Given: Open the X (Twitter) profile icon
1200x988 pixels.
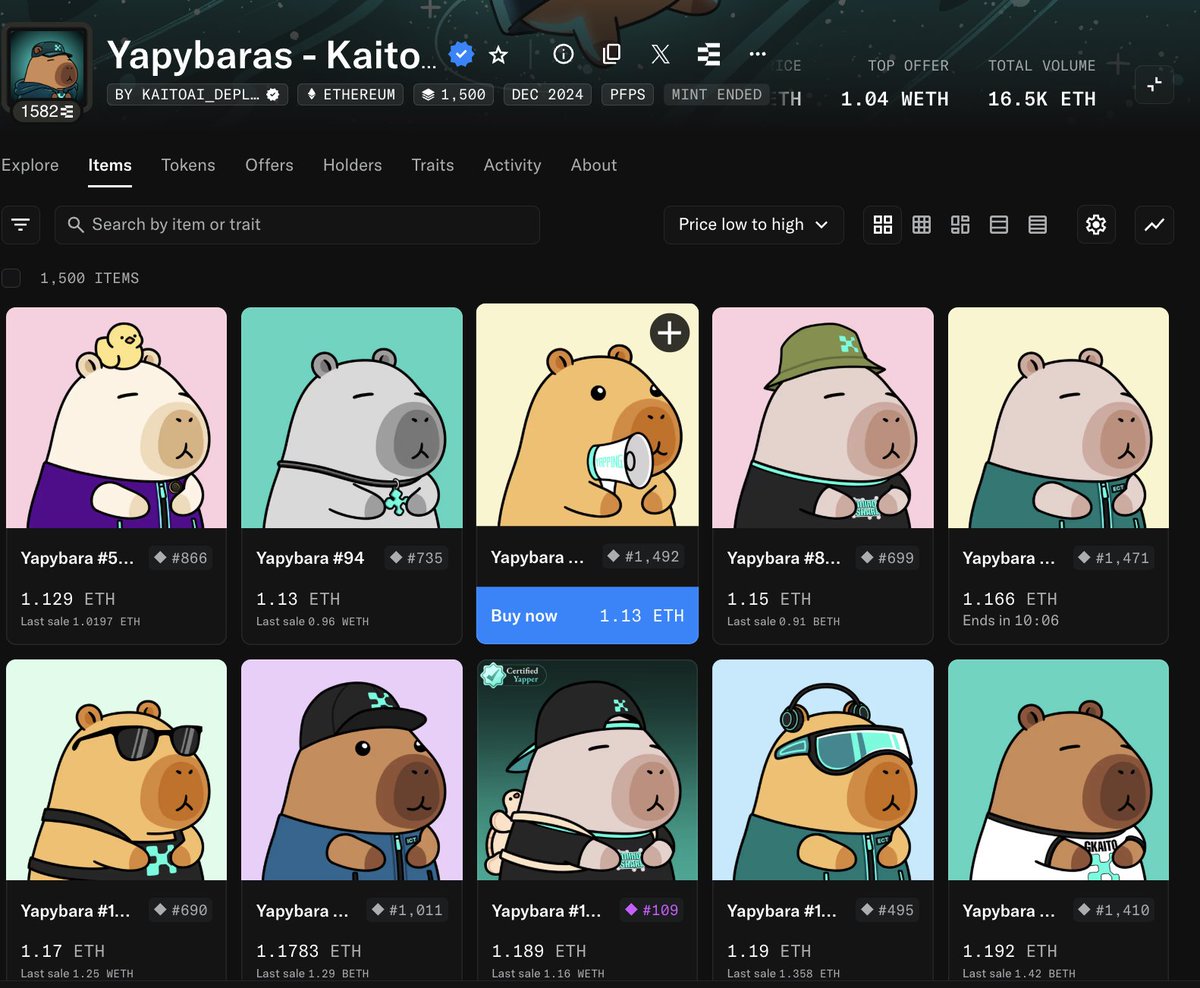Looking at the screenshot, I should coord(660,54).
